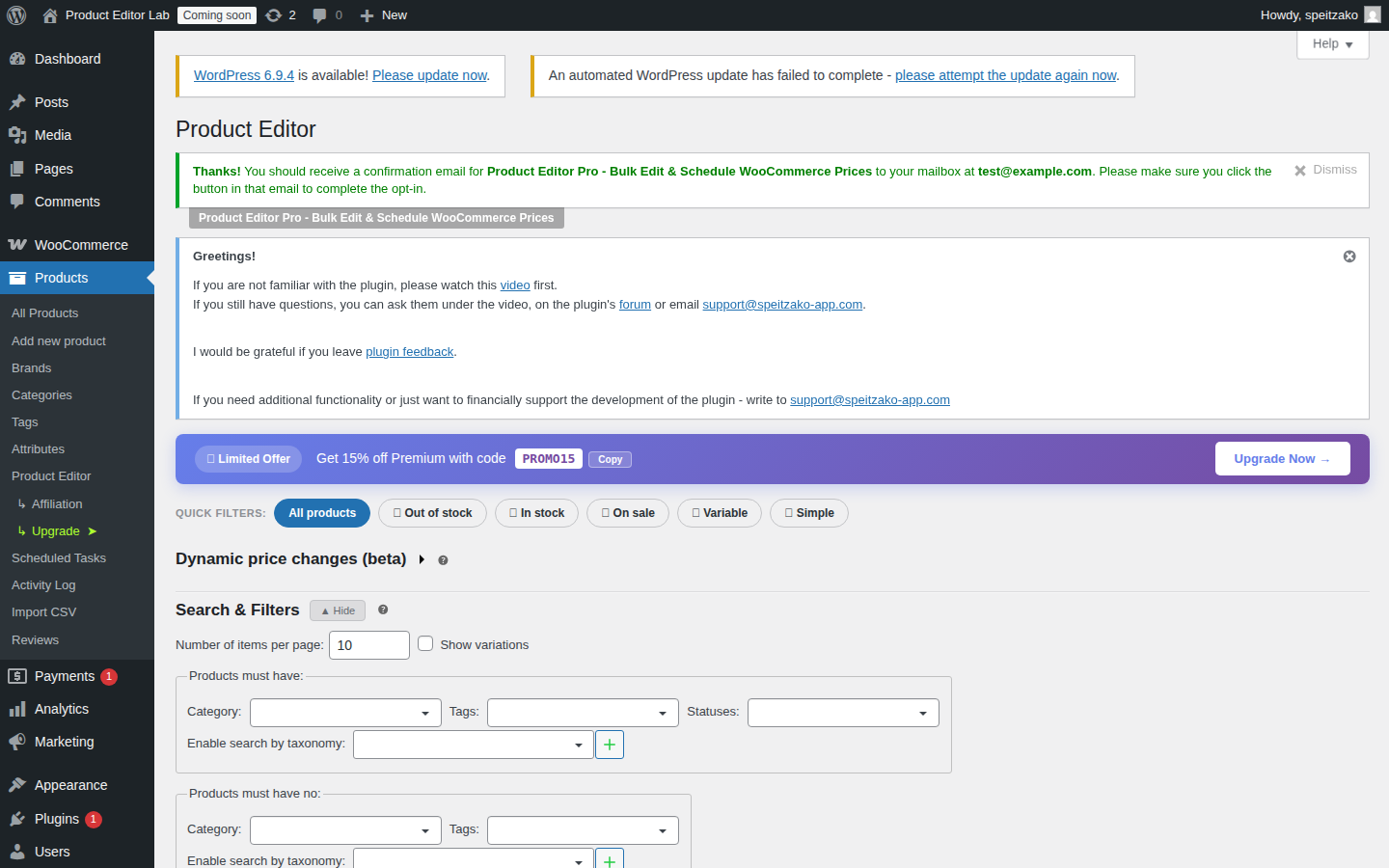Toggle the In stock quick filter
This screenshot has height=868, width=1389.
click(x=536, y=513)
